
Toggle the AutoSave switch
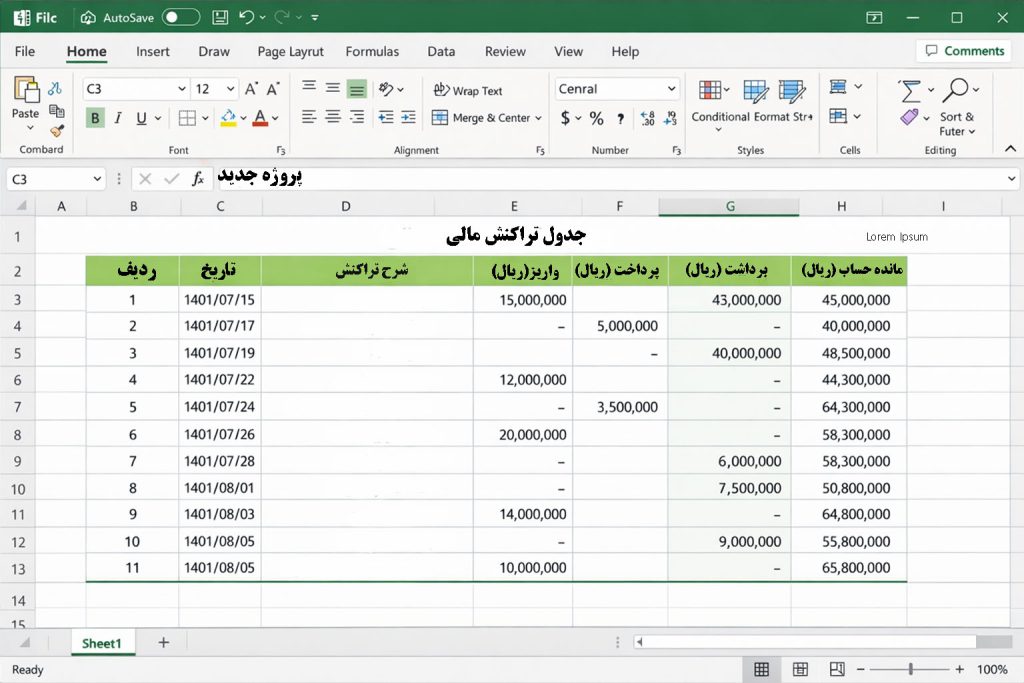[x=181, y=18]
